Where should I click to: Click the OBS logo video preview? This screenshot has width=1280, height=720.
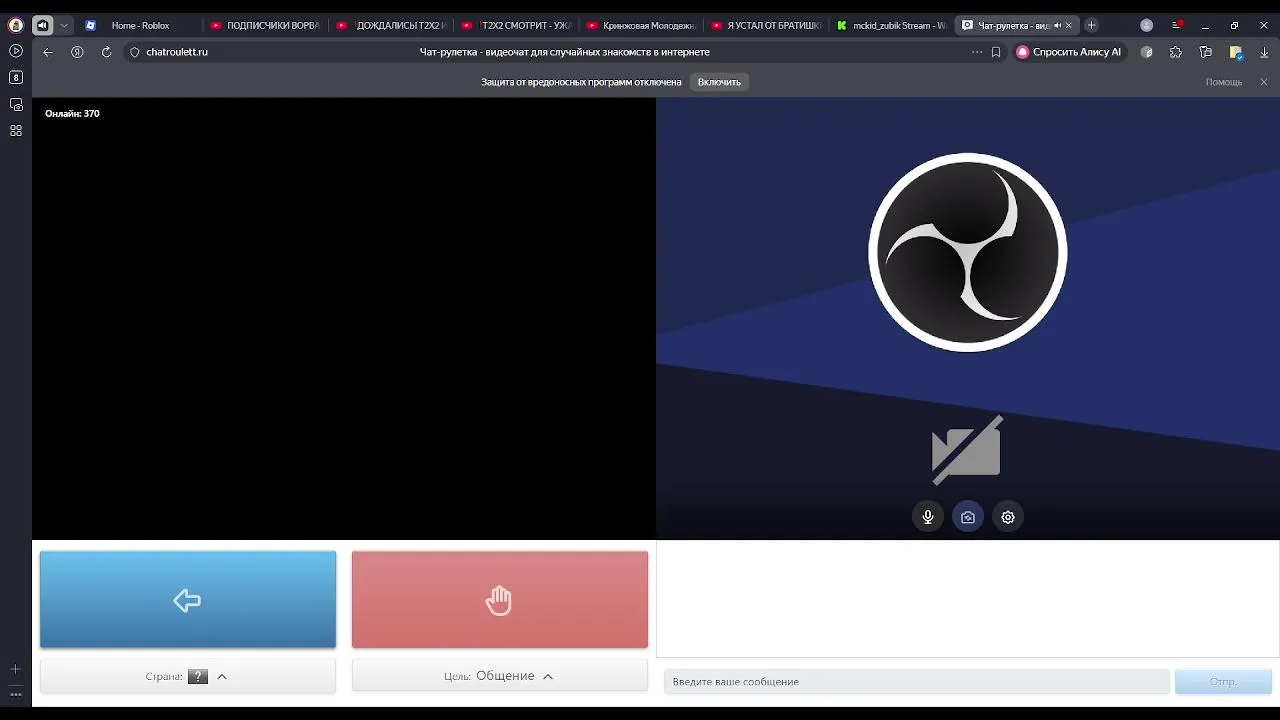(968, 252)
